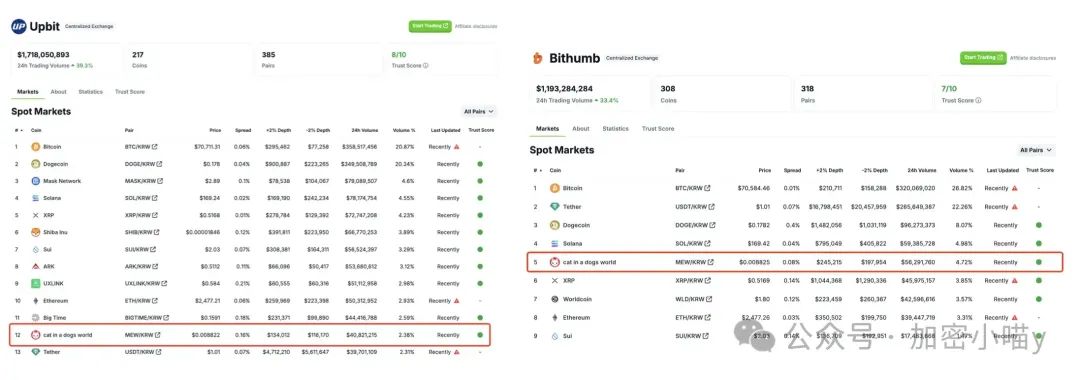Sort Upbit table by Price header
Screen dimensions: 1080x380
point(215,130)
